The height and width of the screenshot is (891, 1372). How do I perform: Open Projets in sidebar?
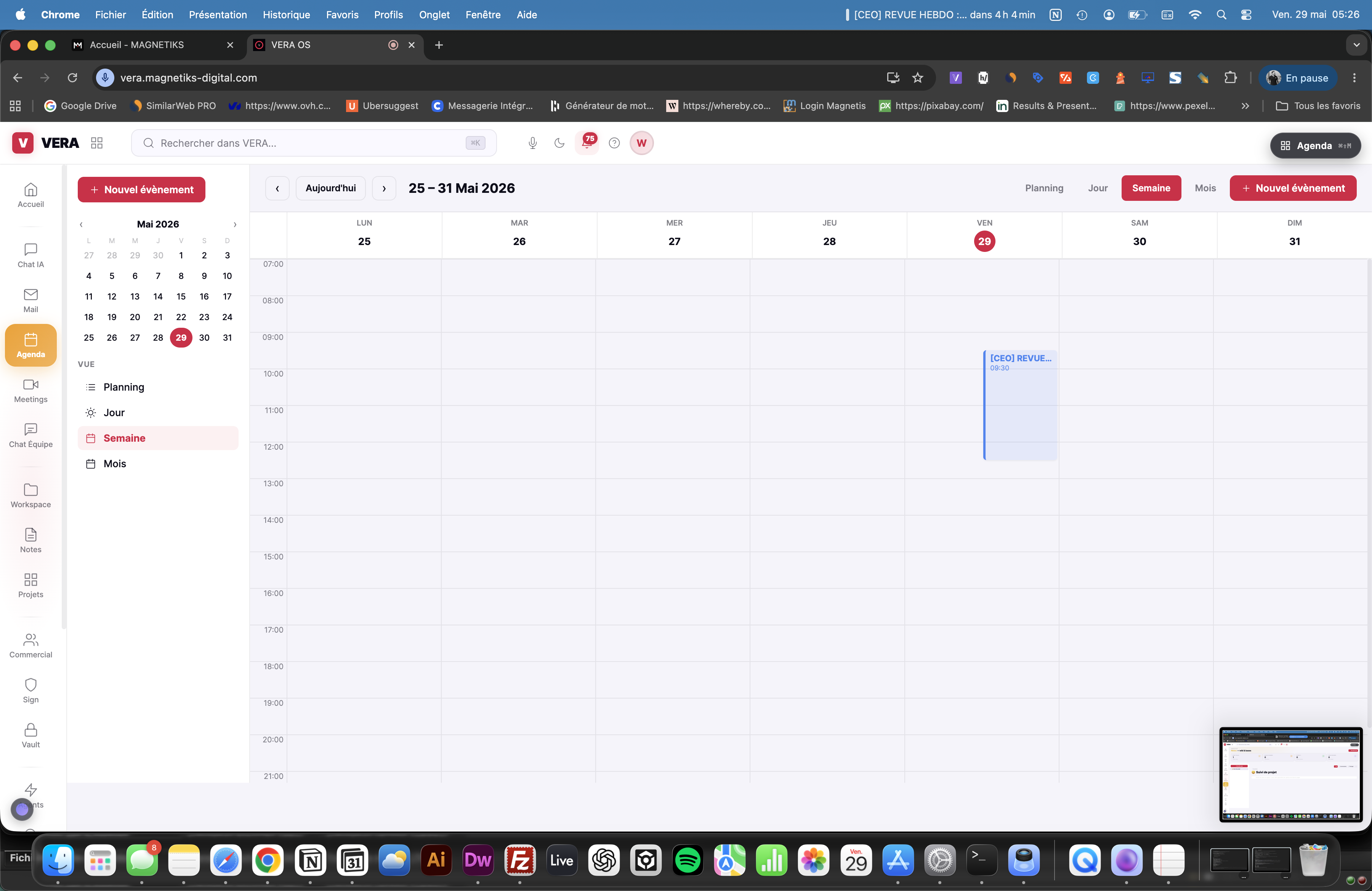(x=30, y=585)
